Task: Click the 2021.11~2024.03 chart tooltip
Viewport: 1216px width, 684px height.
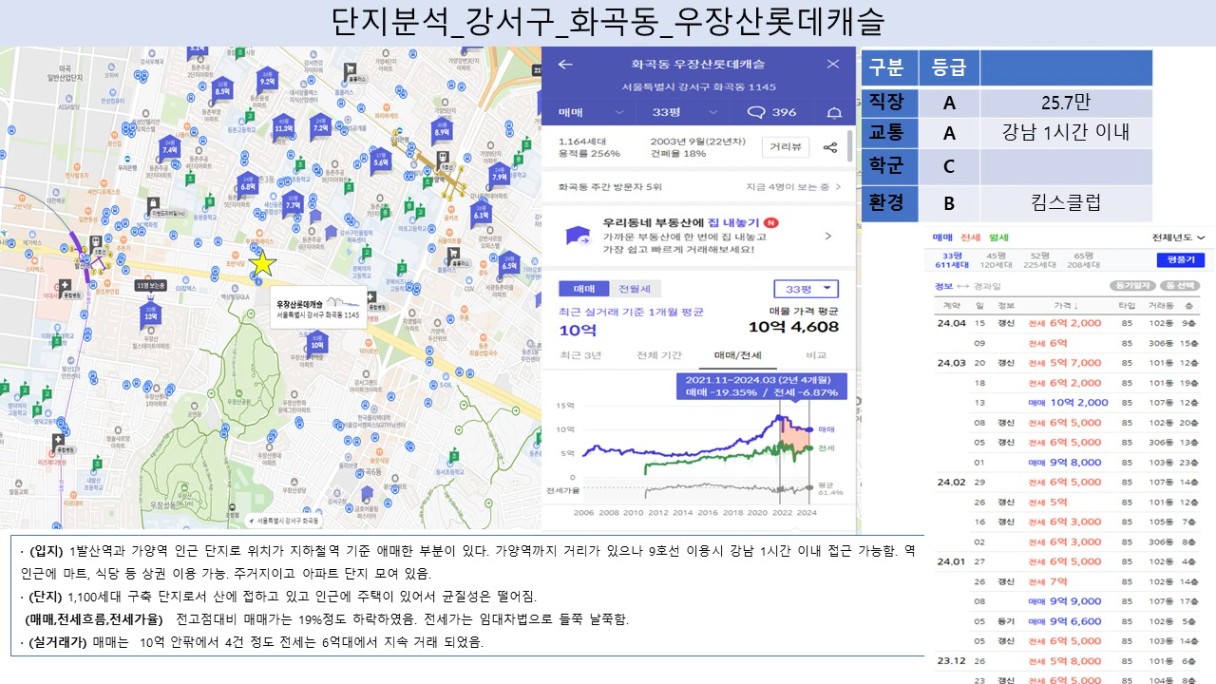Action: pos(760,386)
